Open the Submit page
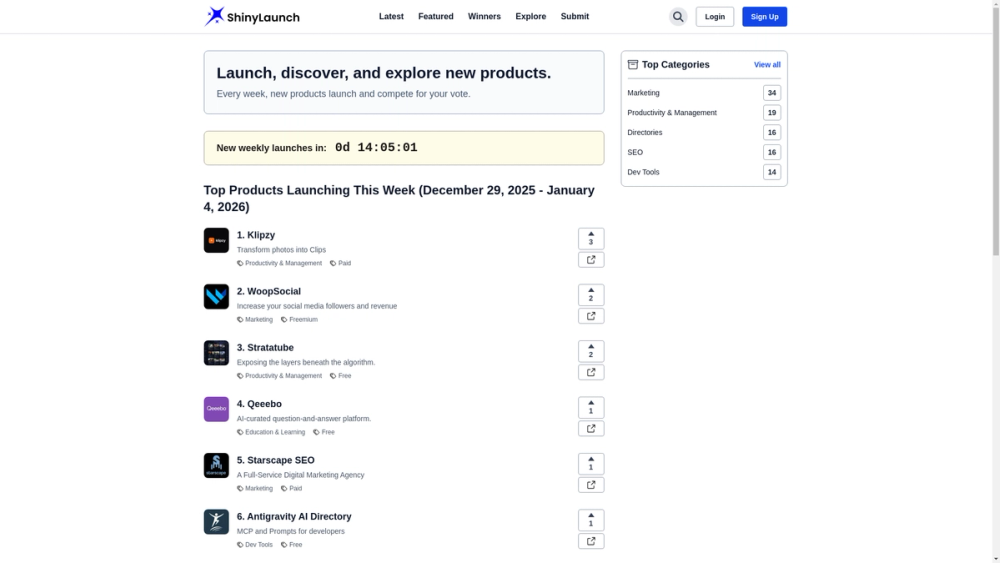 pos(575,17)
